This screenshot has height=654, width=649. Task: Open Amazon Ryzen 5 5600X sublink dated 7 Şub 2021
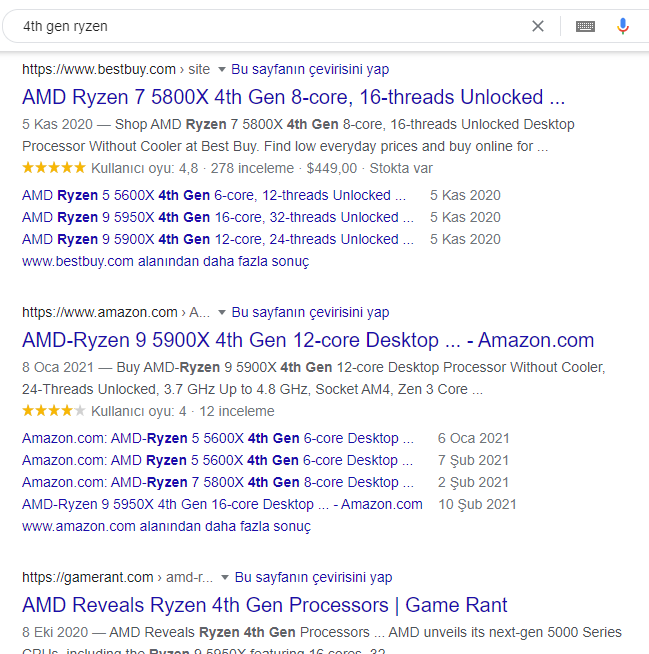(217, 460)
